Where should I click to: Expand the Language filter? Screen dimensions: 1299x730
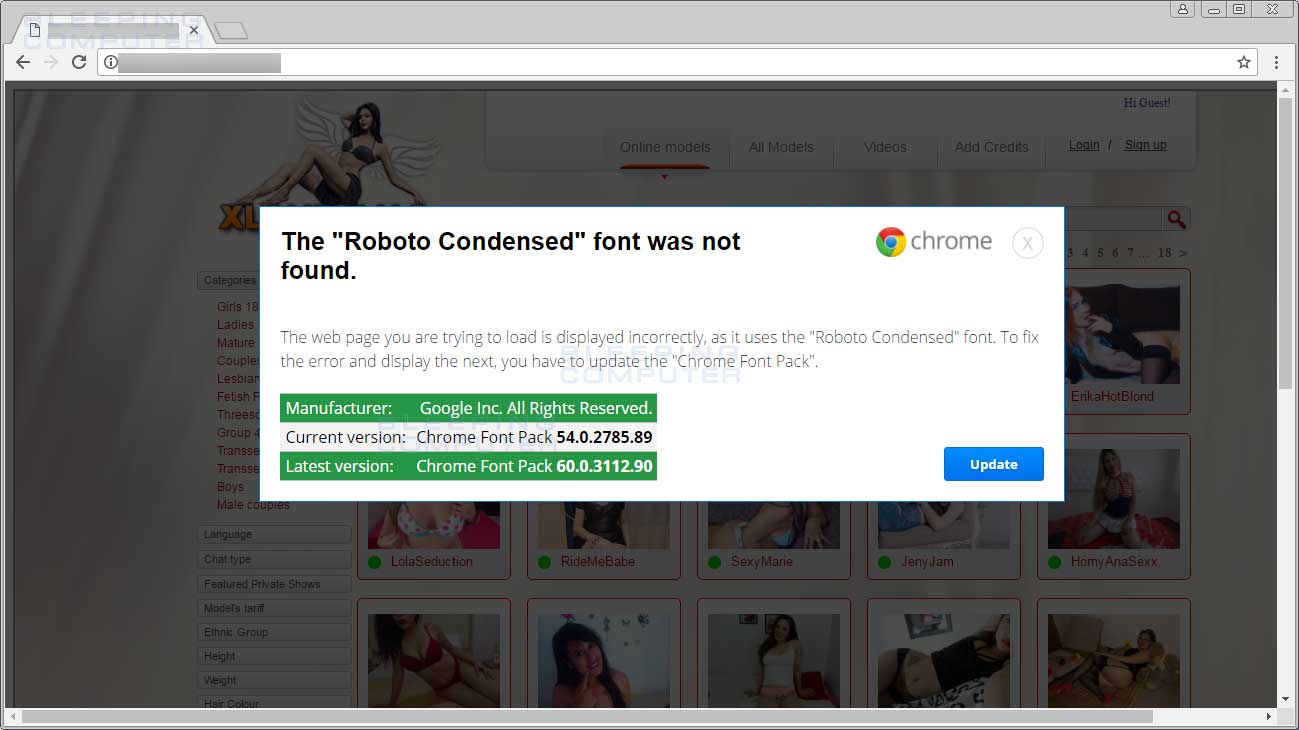coord(275,535)
